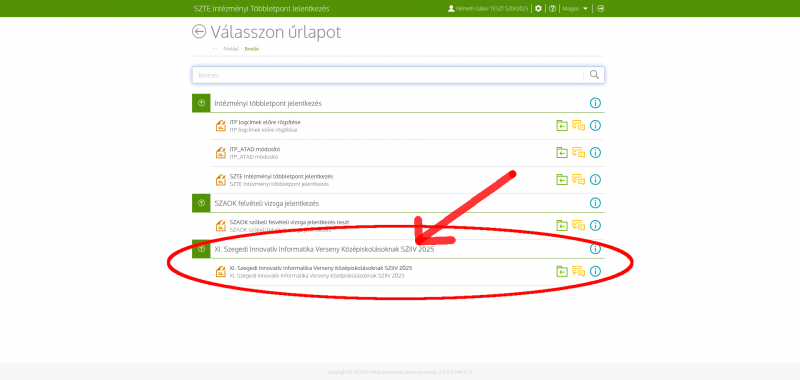Open the help question mark icon
The height and width of the screenshot is (380, 800).
(x=552, y=9)
